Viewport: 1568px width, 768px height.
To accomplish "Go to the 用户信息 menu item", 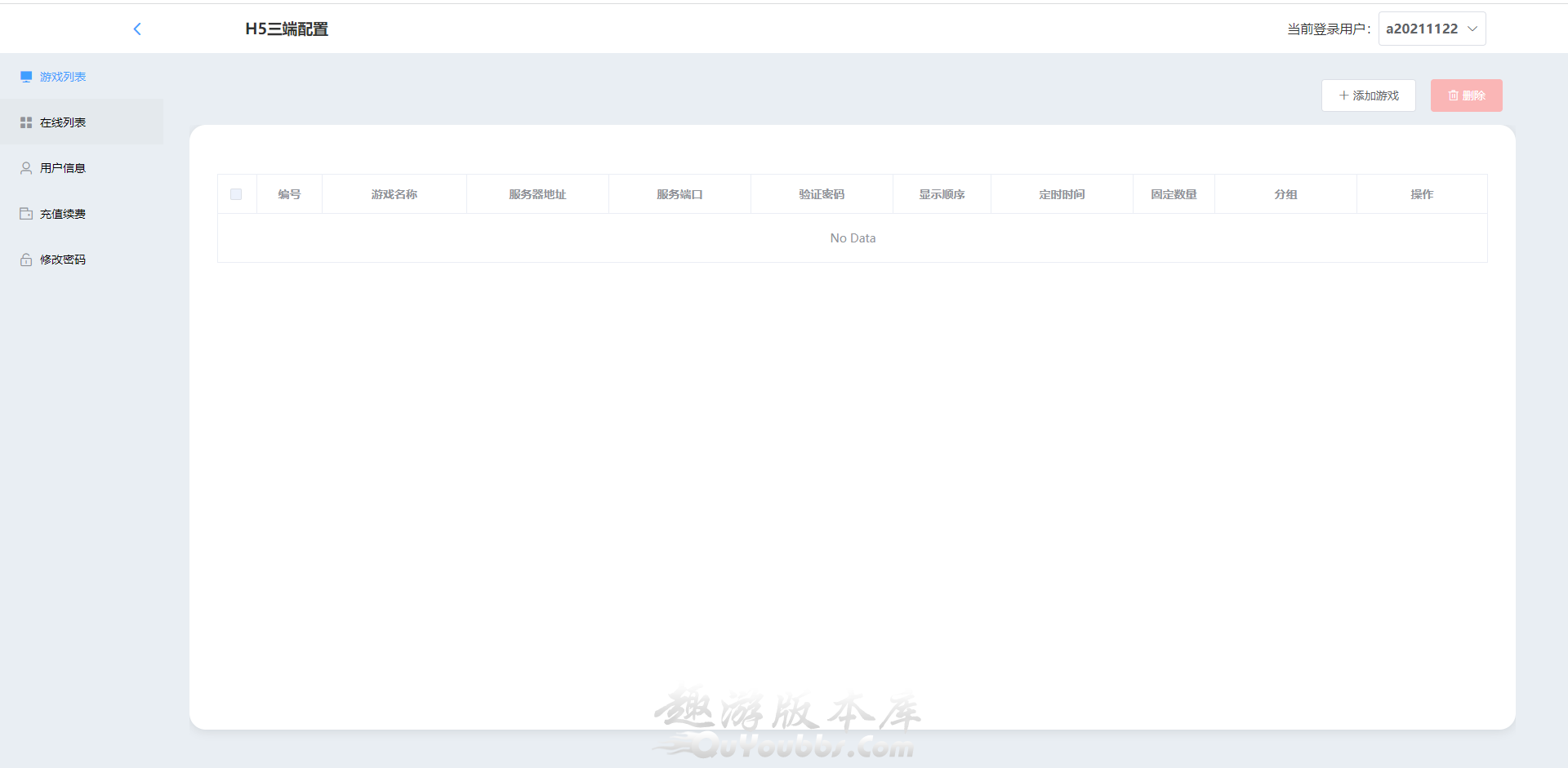I will pos(63,168).
